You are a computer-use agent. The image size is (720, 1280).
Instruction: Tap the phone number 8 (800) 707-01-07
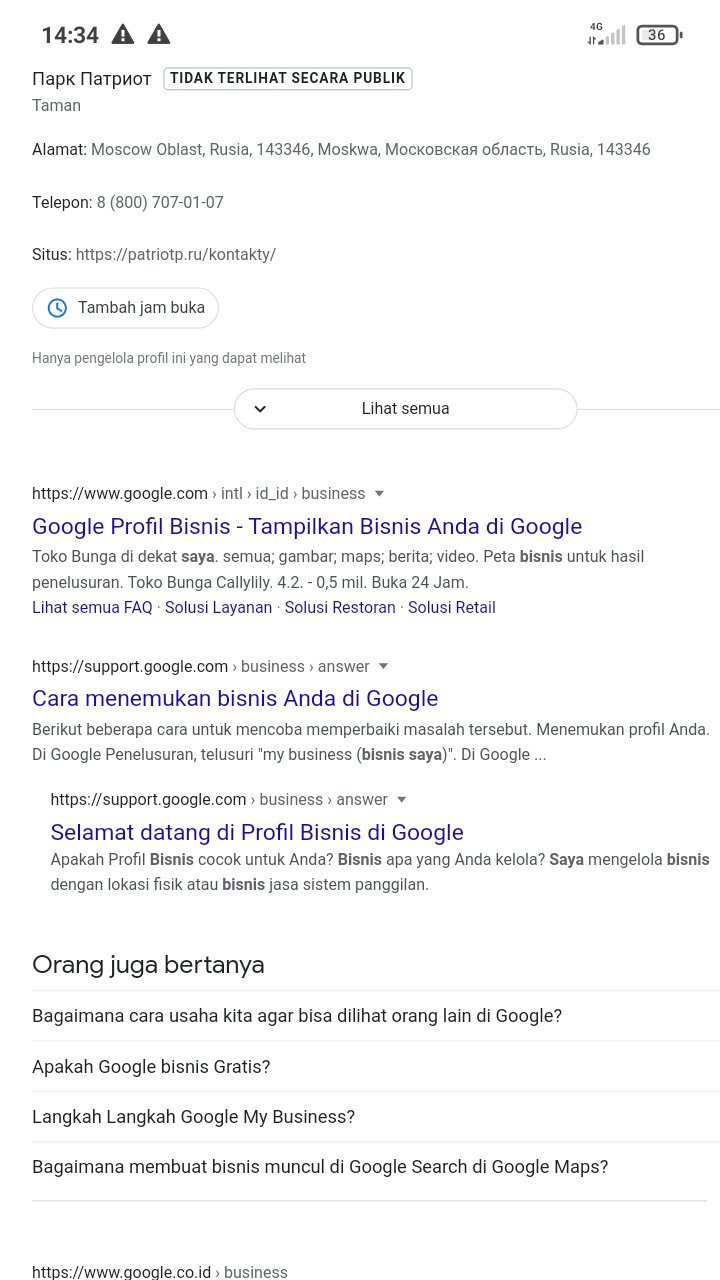coord(160,202)
